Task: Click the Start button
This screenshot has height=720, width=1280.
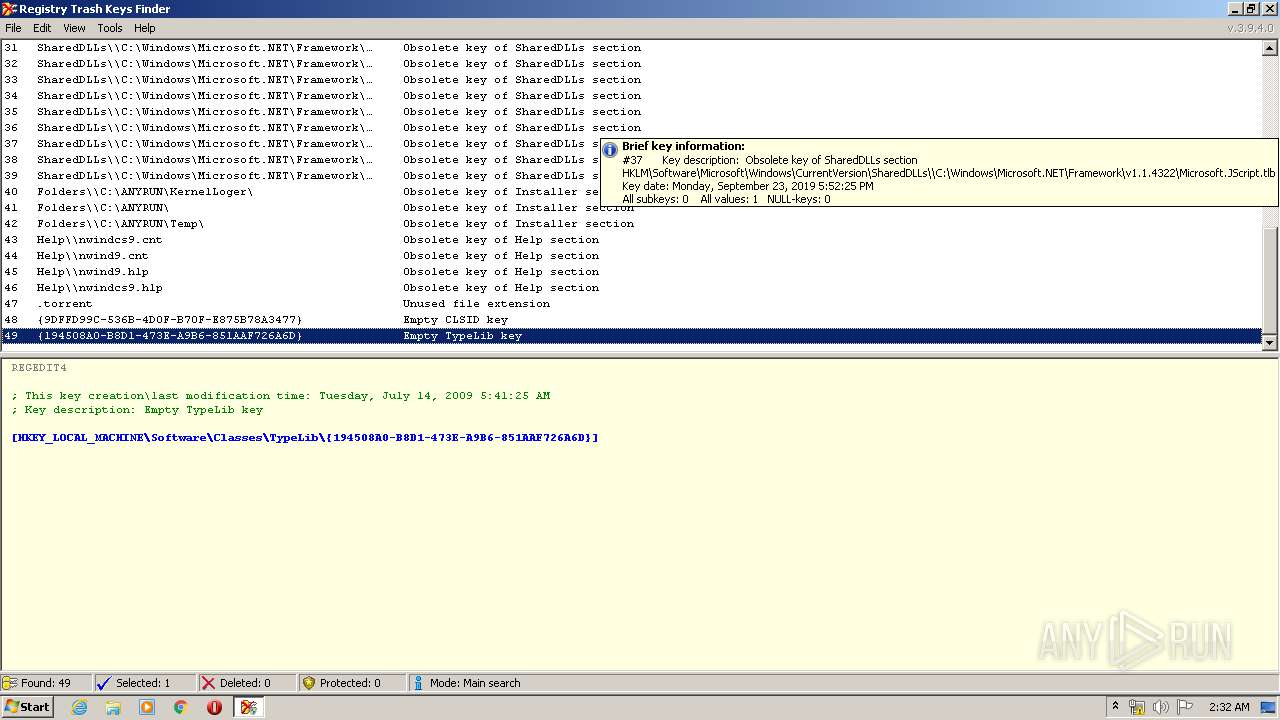Action: [x=27, y=707]
